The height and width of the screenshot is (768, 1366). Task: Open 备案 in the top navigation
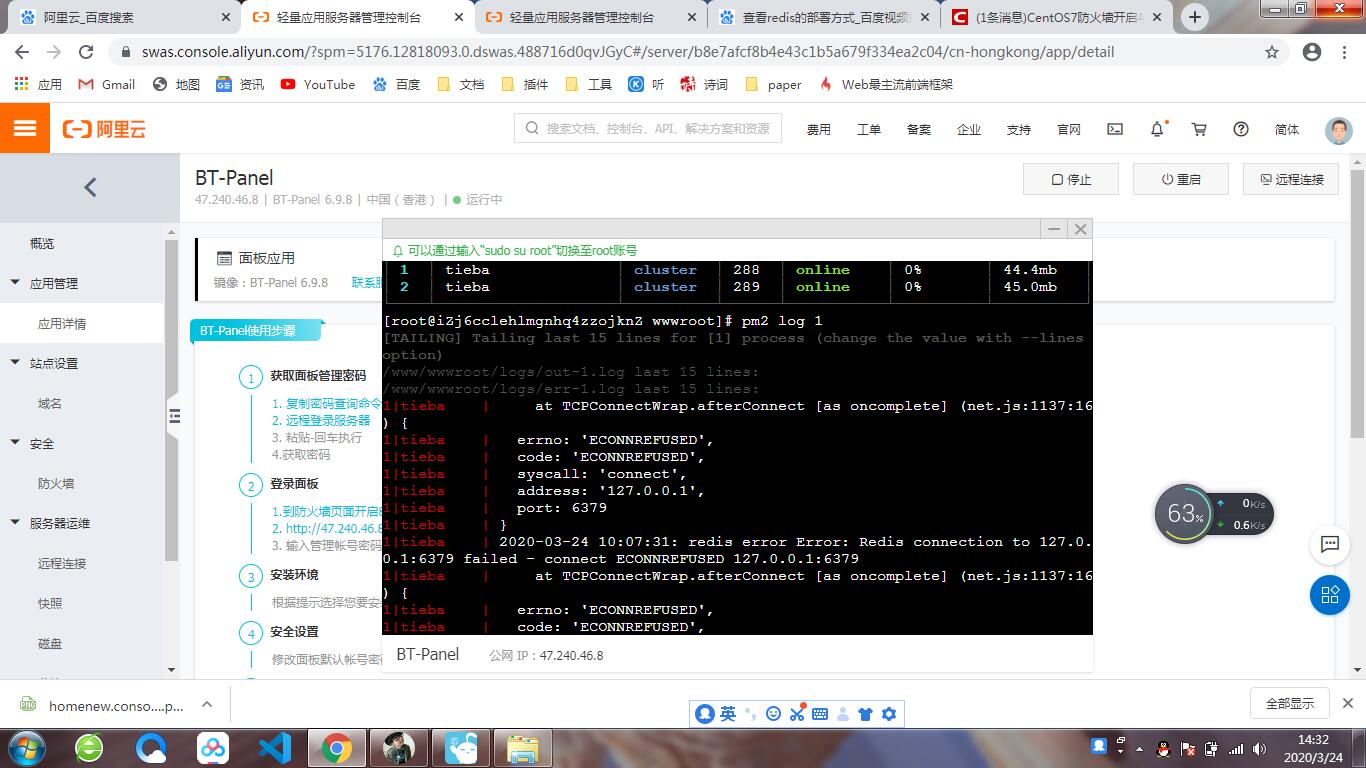point(919,129)
